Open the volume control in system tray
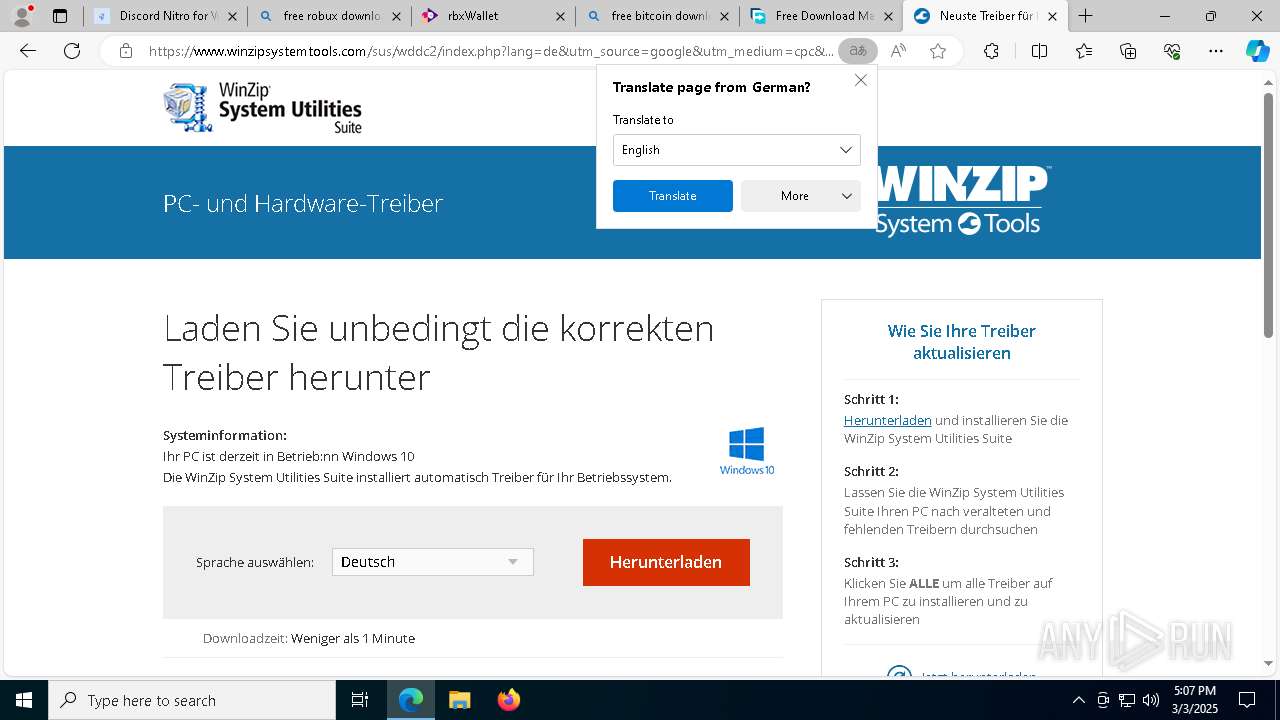The image size is (1280, 720). point(1151,700)
